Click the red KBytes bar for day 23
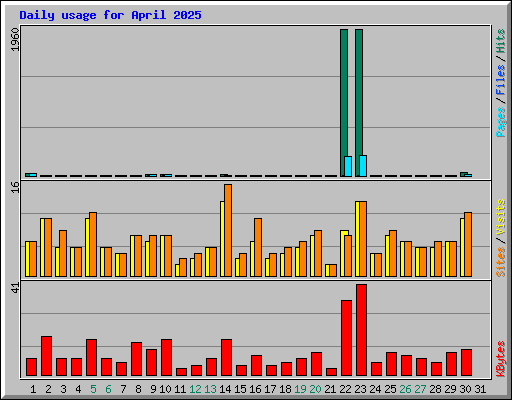Image resolution: width=512 pixels, height=400 pixels. click(x=361, y=330)
